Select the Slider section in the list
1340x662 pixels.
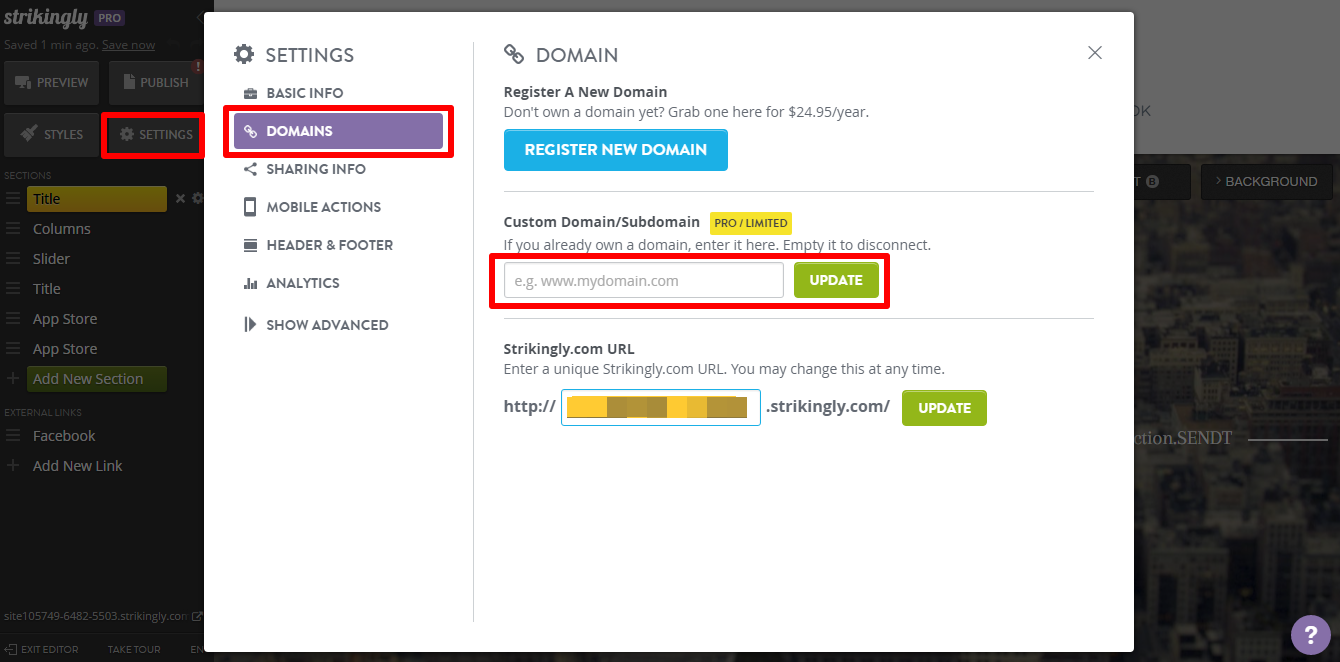click(52, 259)
